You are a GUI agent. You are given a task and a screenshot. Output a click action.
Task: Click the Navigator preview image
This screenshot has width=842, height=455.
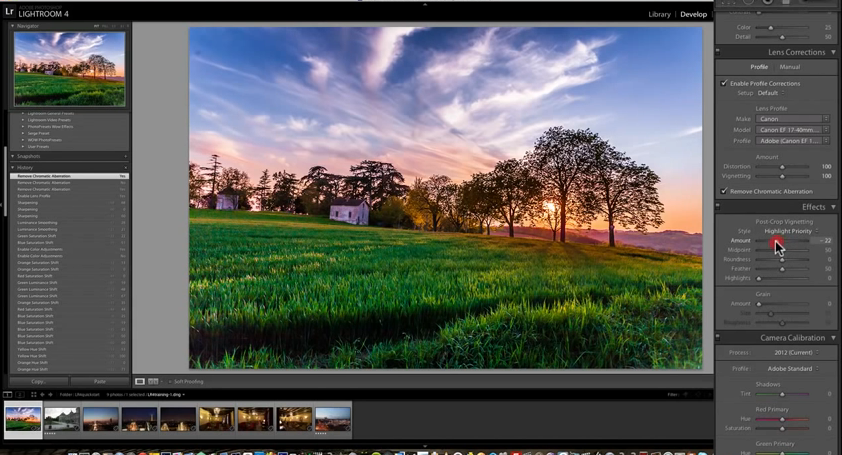click(69, 69)
